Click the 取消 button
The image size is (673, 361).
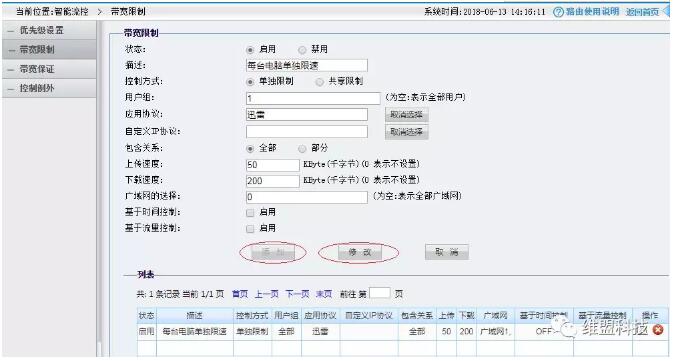pyautogui.click(x=447, y=252)
